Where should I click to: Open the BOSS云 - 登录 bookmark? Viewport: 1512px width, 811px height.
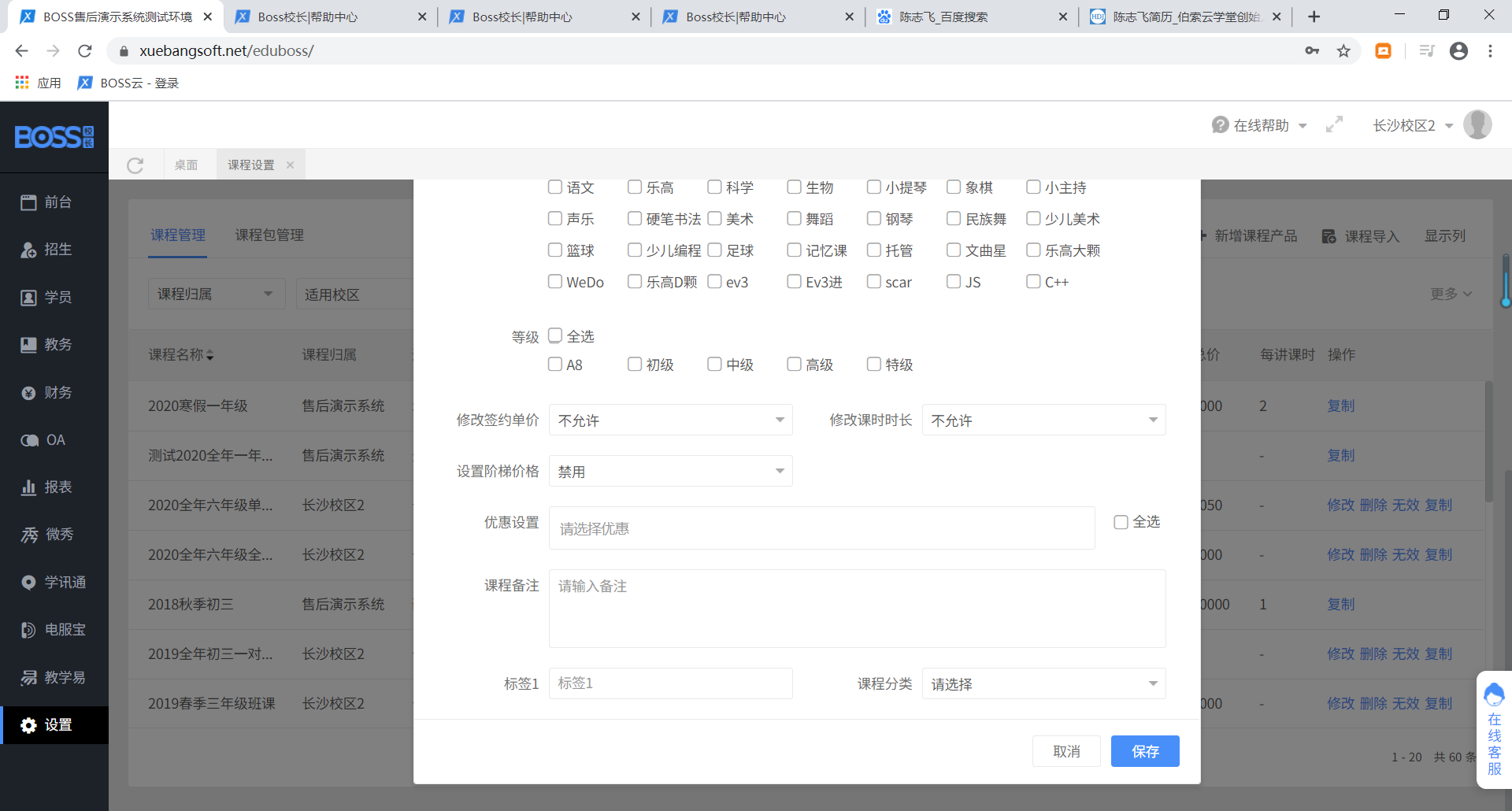coord(128,83)
